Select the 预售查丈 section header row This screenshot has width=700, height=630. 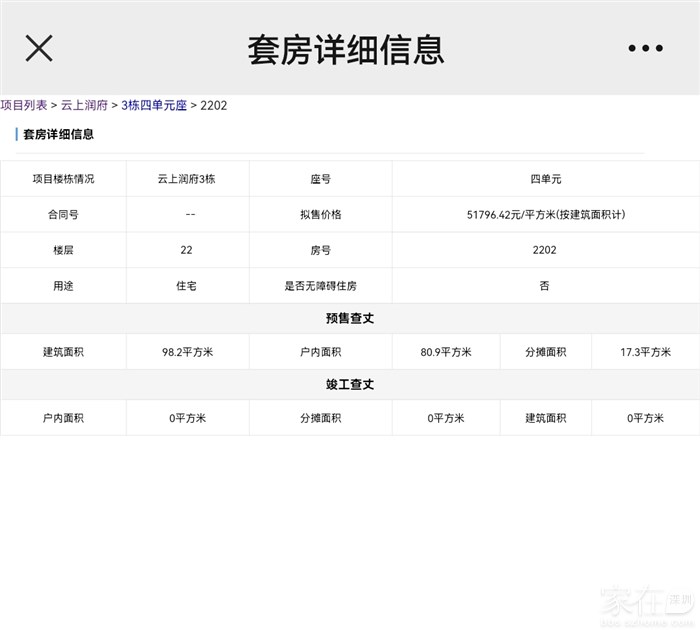coord(350,319)
